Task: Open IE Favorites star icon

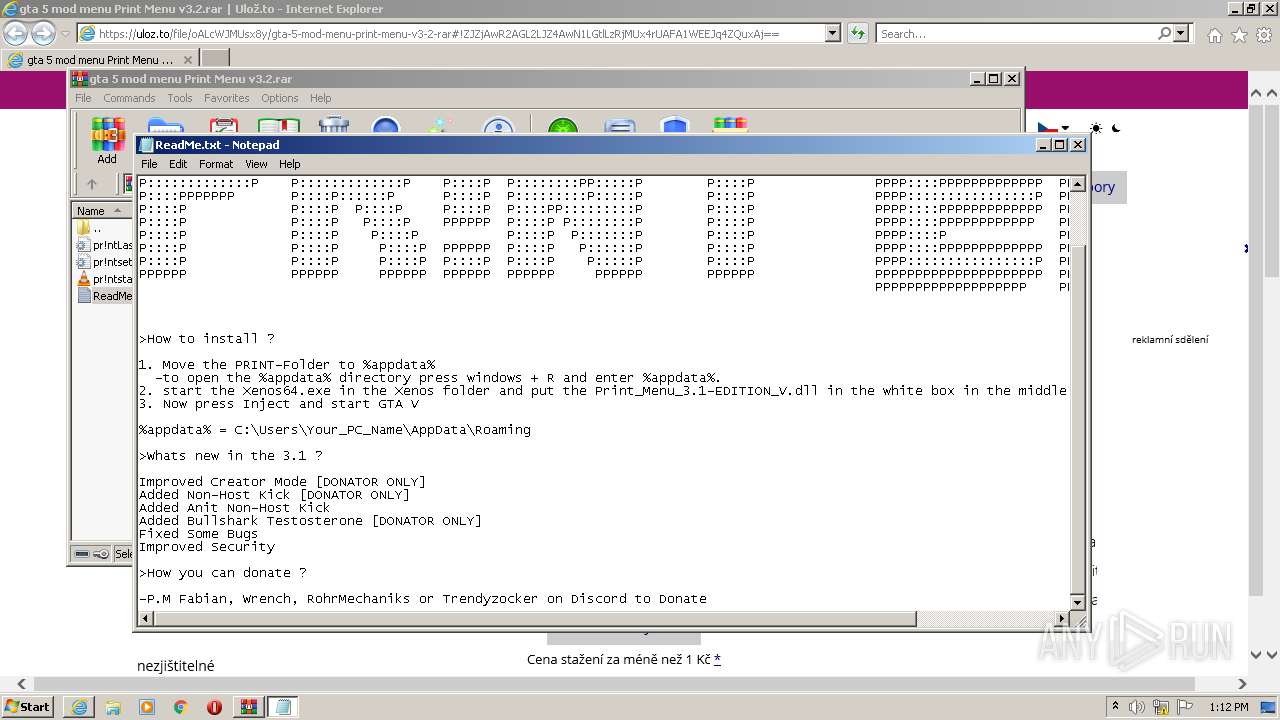Action: (1239, 34)
